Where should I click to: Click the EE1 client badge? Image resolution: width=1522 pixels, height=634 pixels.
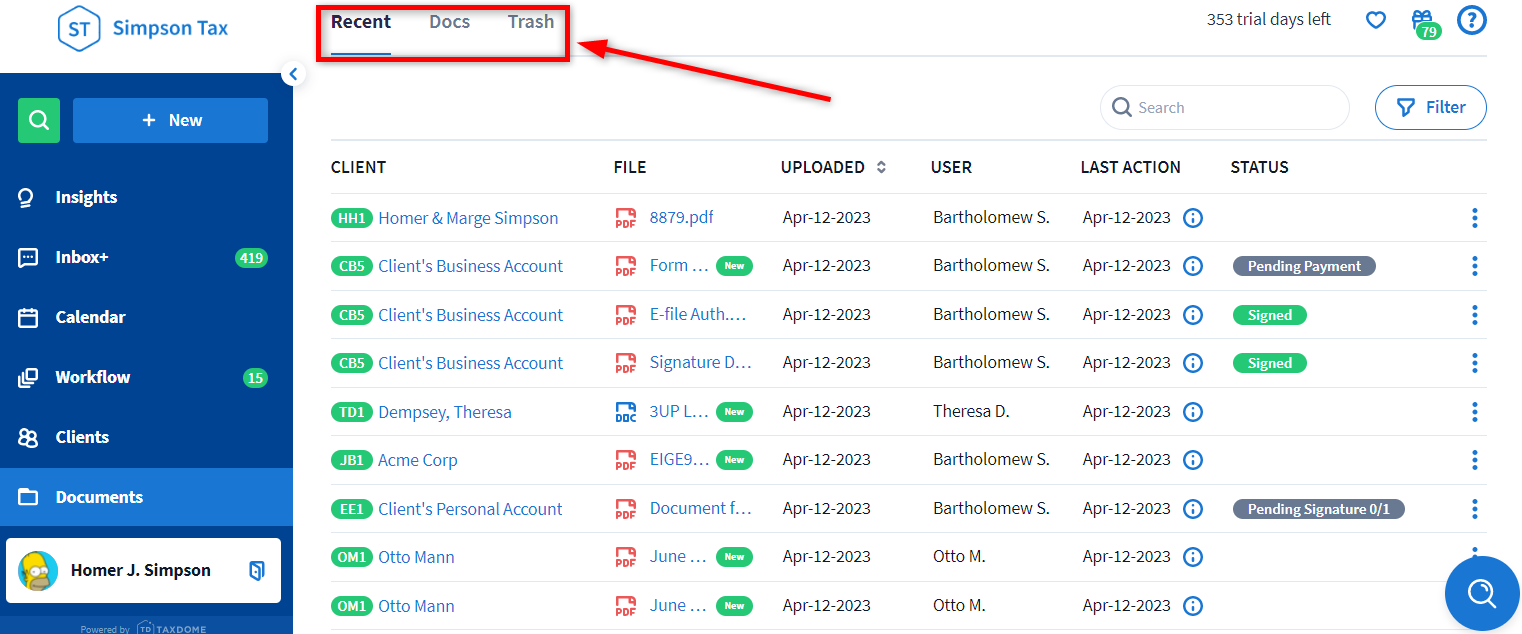(x=352, y=509)
